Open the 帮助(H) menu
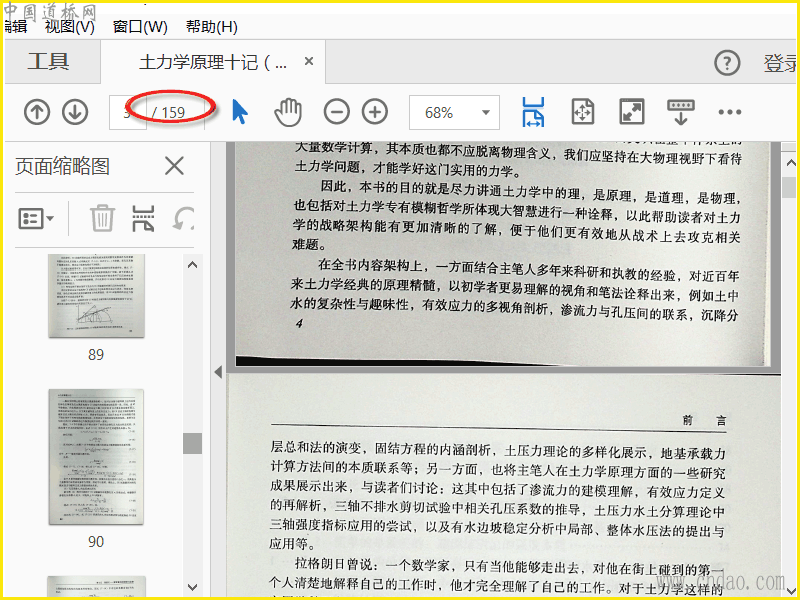Screen dimensions: 800x600 coord(212,26)
